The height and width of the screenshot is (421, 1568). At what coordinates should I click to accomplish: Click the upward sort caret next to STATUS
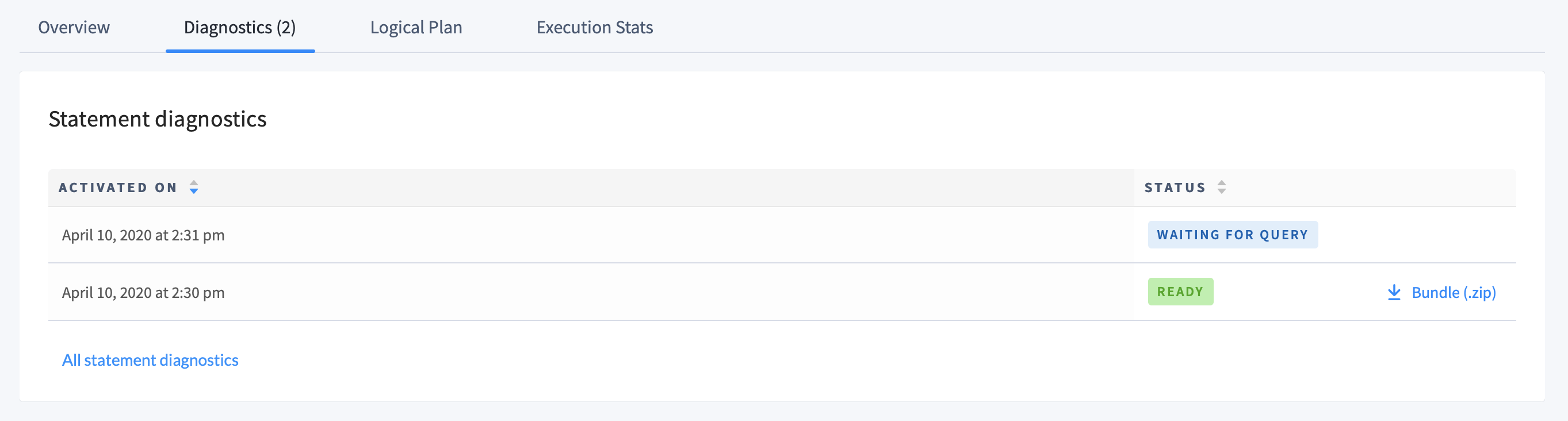click(x=1222, y=183)
